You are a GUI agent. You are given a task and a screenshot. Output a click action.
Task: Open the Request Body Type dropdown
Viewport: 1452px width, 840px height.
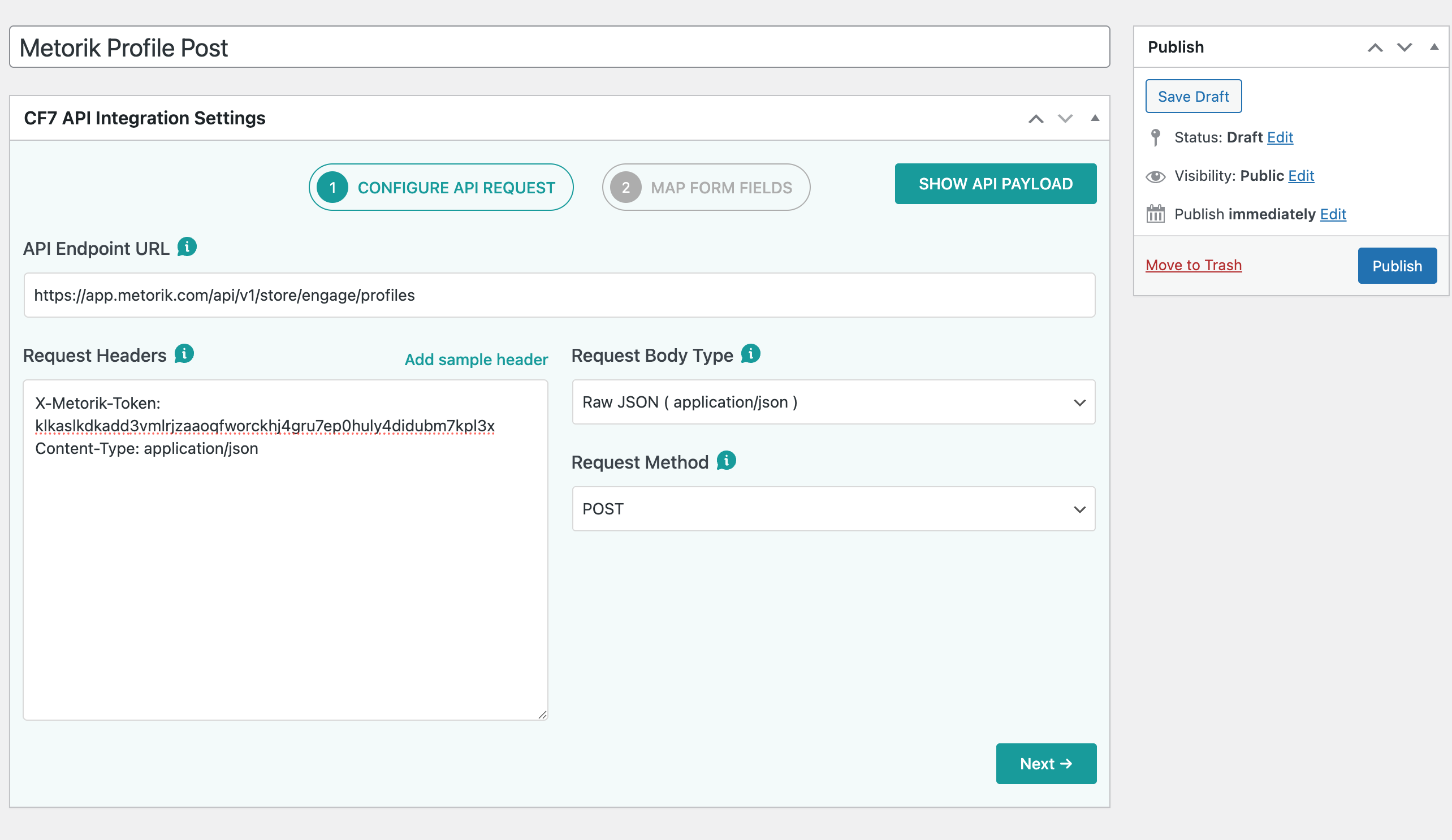tap(833, 402)
